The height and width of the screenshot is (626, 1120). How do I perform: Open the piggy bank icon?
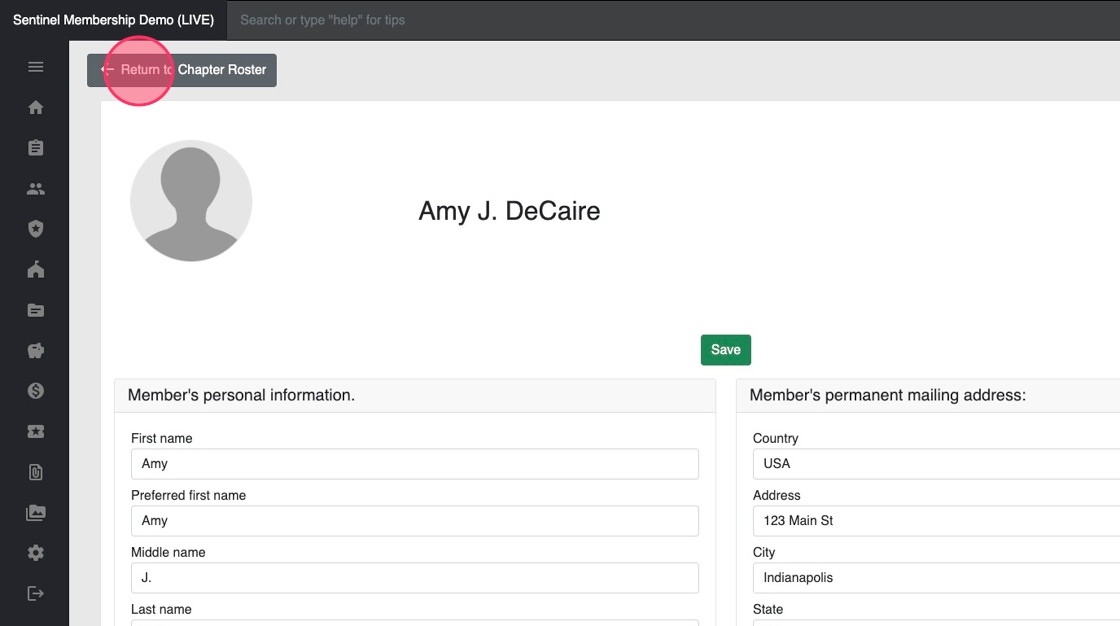[36, 351]
